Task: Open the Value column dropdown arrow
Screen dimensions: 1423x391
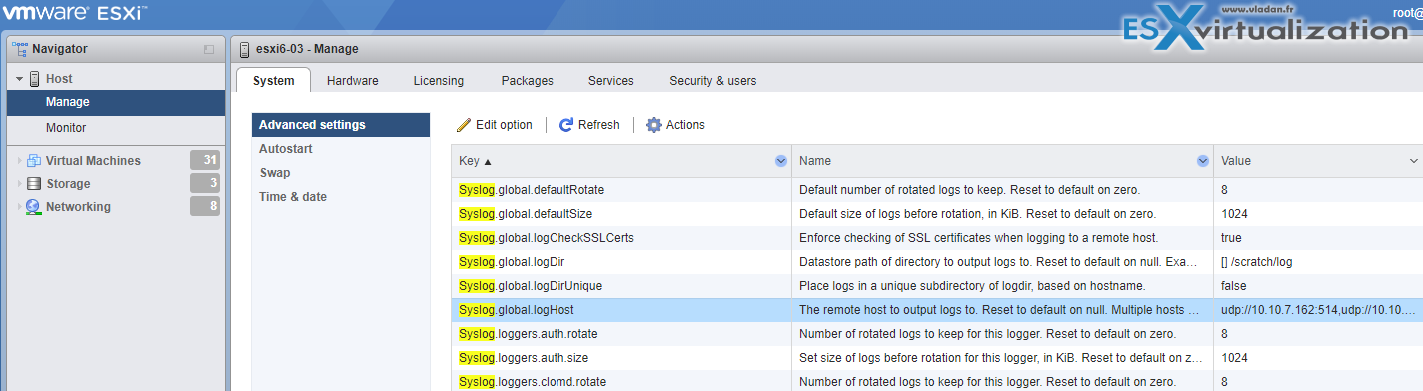Action: [x=1414, y=161]
